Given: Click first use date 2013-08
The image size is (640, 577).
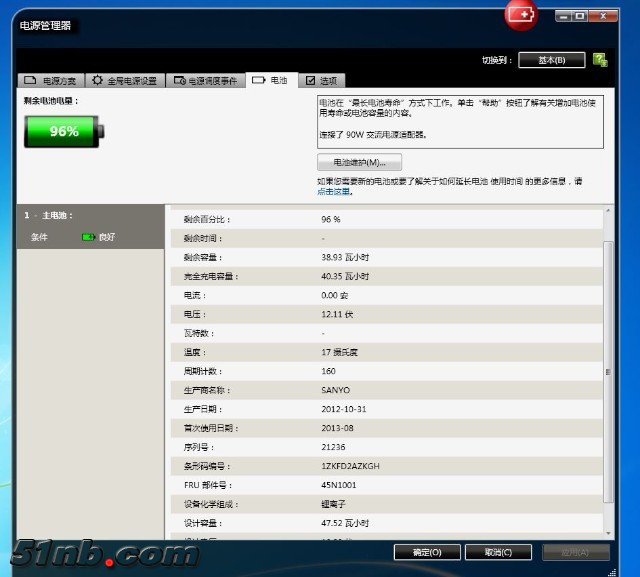Looking at the screenshot, I should click(x=337, y=428).
